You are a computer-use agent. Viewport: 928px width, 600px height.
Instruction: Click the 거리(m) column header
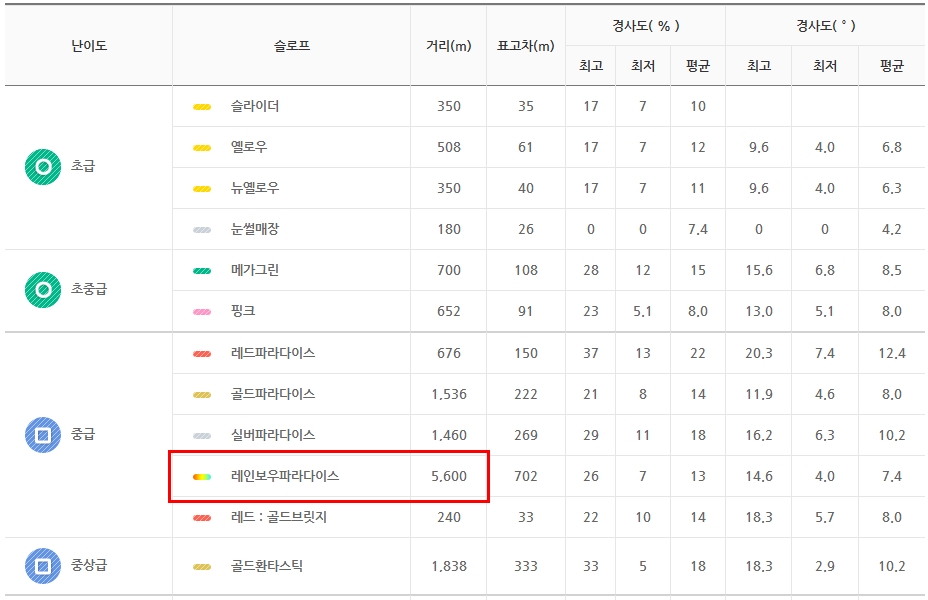point(448,46)
